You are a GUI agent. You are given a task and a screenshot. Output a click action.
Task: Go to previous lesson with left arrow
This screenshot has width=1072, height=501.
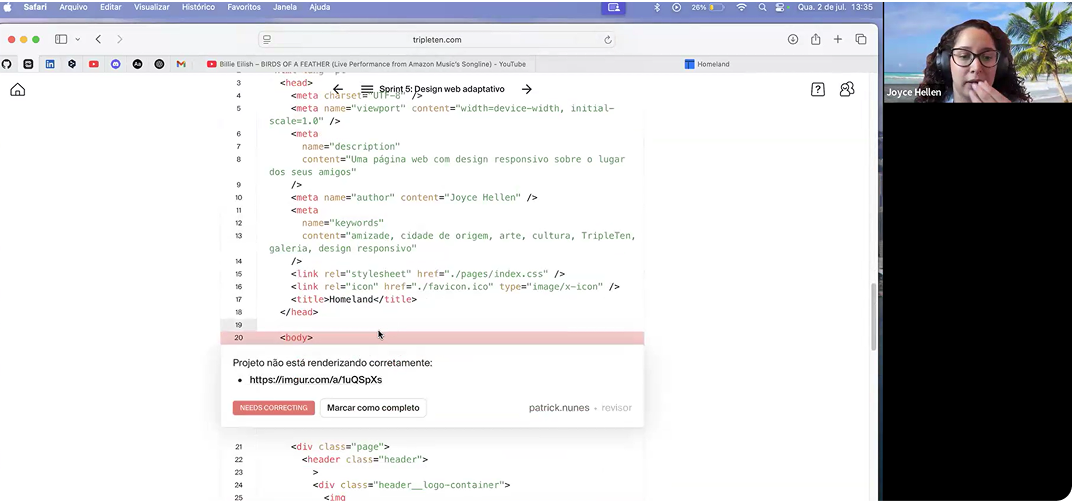click(338, 89)
